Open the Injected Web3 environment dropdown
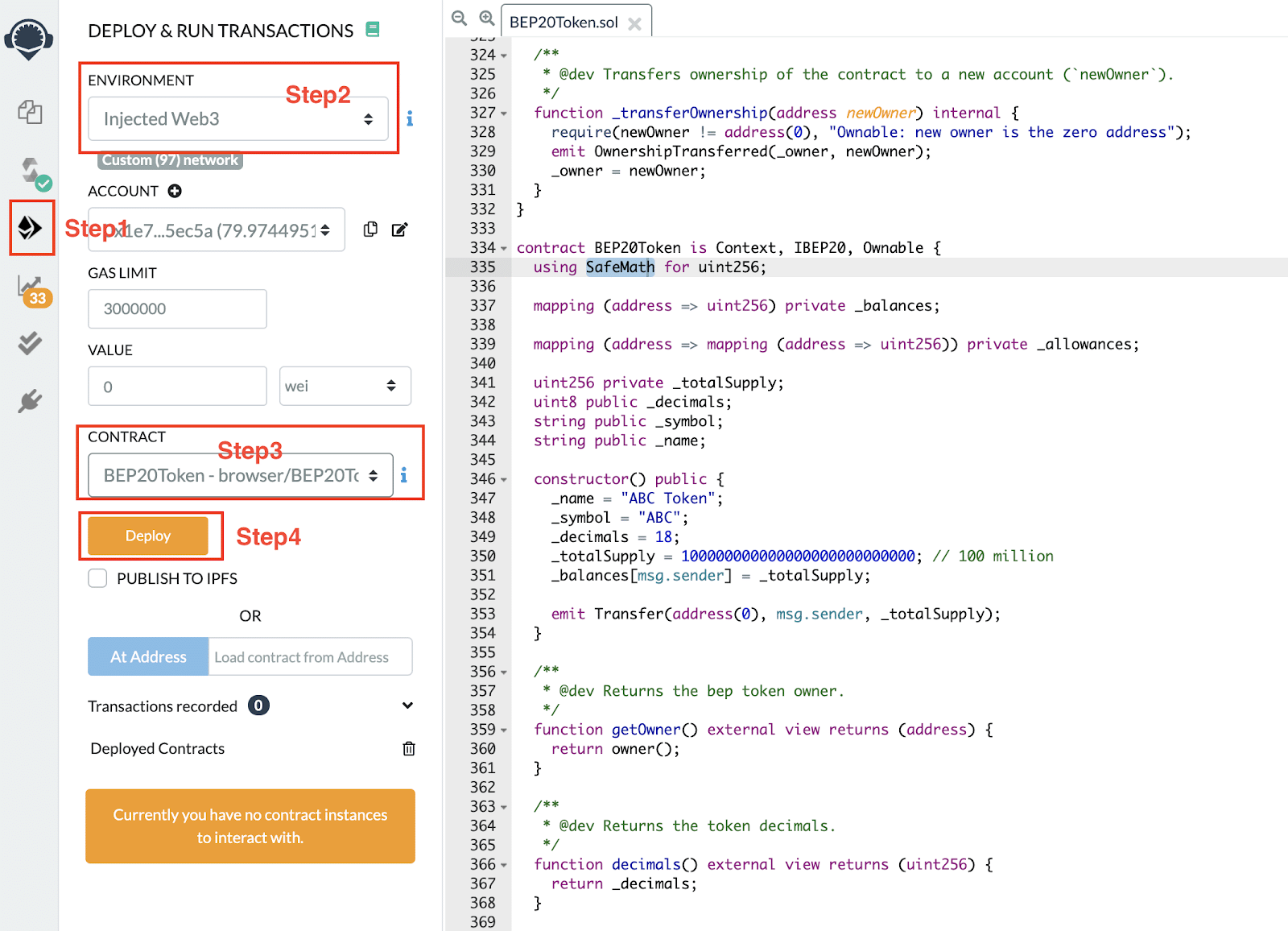This screenshot has height=931, width=1288. 237,118
